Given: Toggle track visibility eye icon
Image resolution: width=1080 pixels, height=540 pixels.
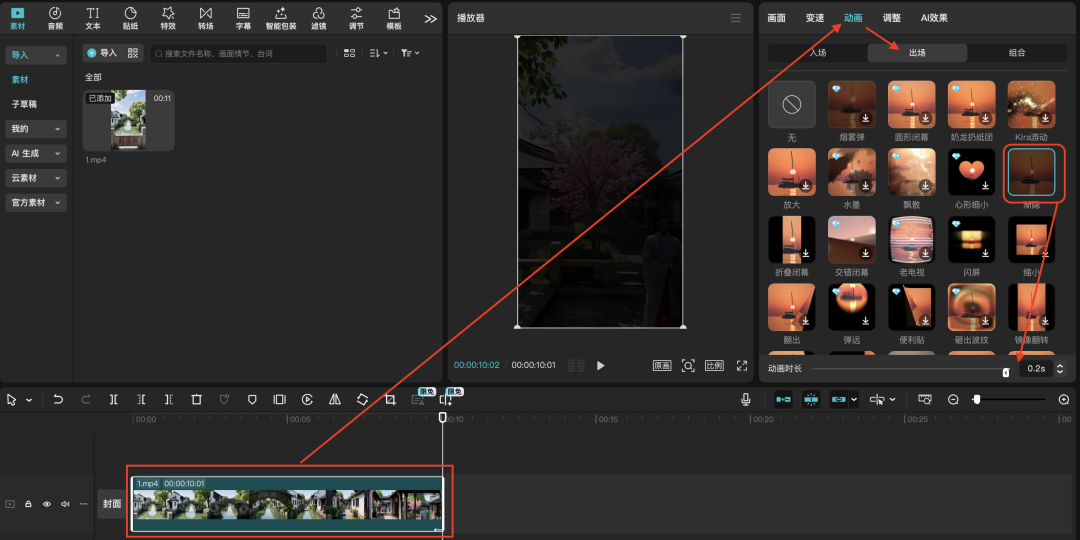Looking at the screenshot, I should (46, 504).
